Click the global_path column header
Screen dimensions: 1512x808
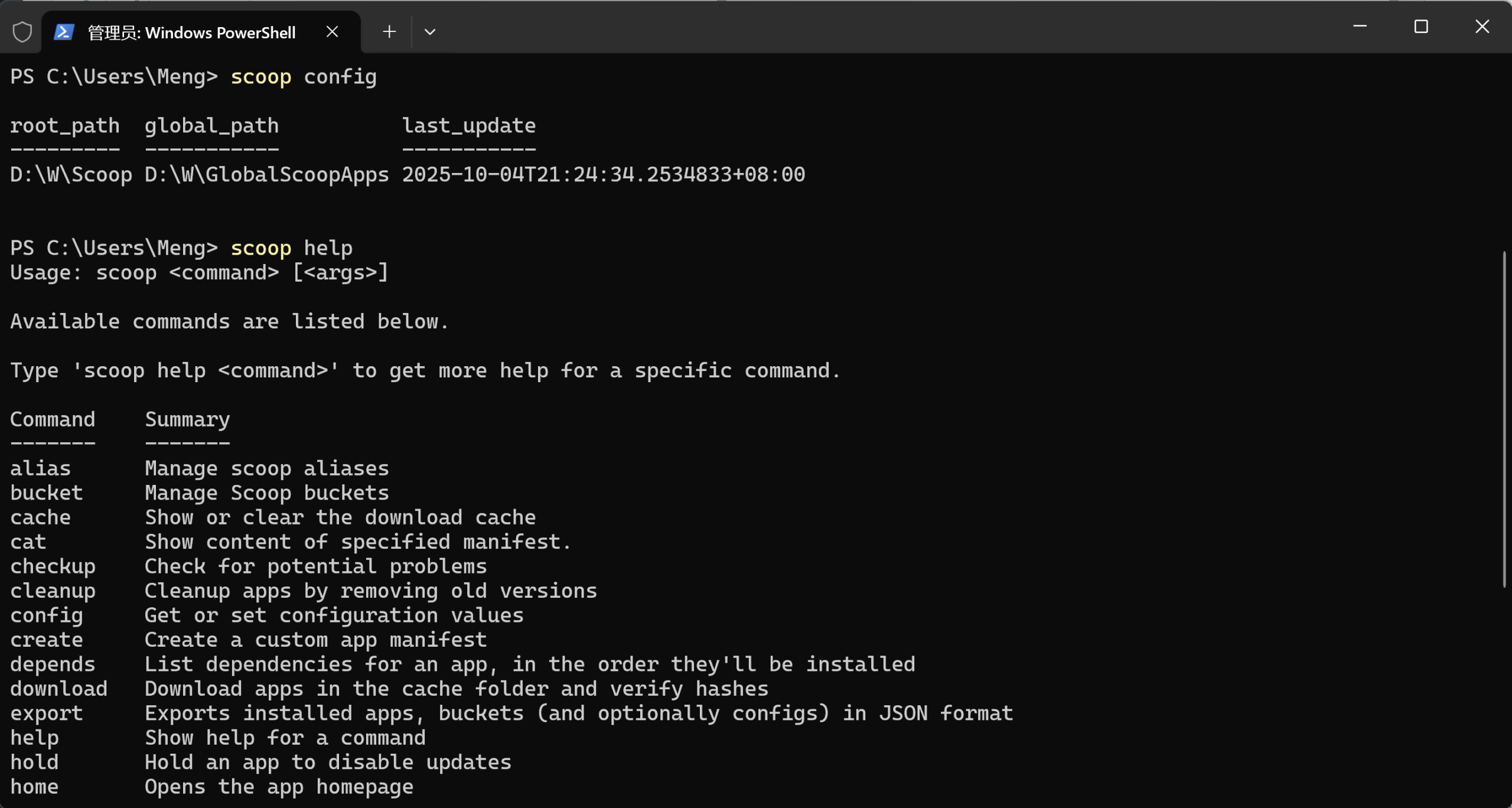click(211, 126)
